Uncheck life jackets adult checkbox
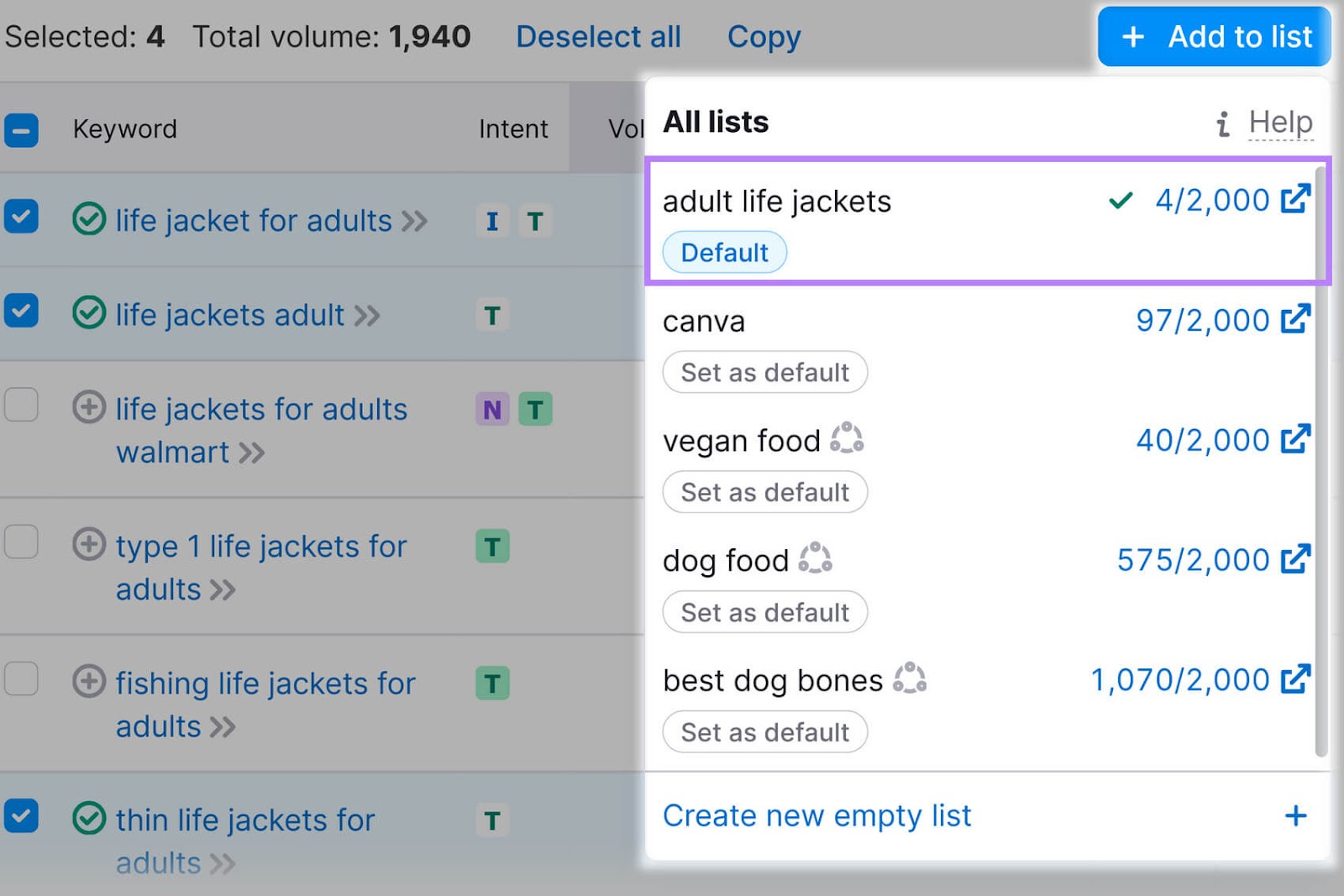 click(21, 310)
